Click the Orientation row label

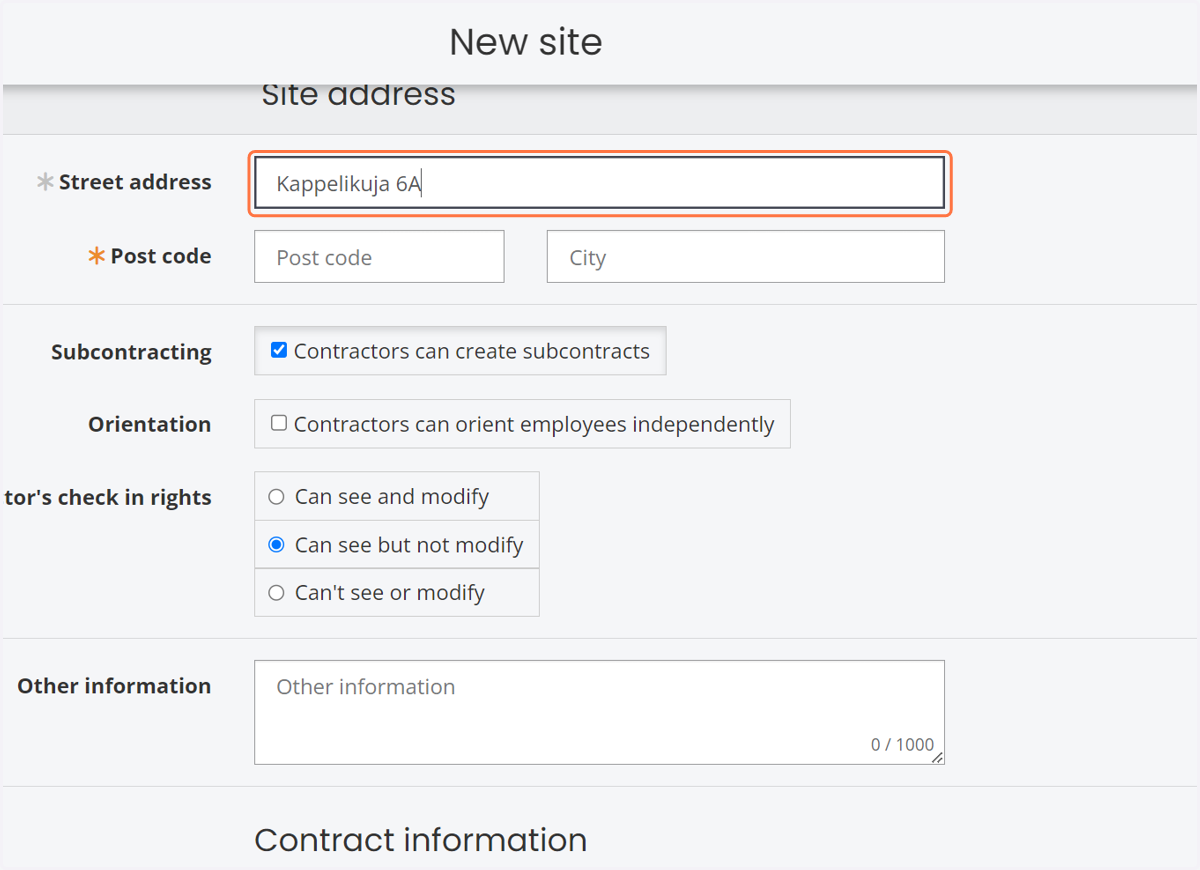pos(150,424)
